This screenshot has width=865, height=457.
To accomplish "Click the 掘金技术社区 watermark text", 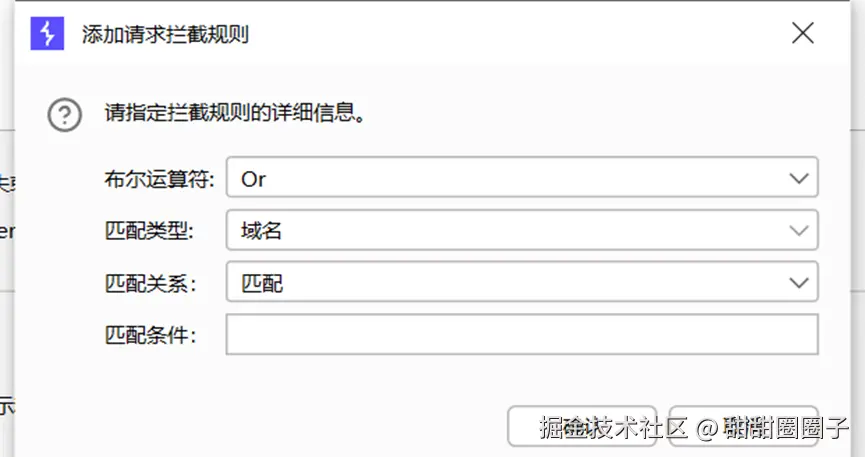I will pyautogui.click(x=613, y=429).
